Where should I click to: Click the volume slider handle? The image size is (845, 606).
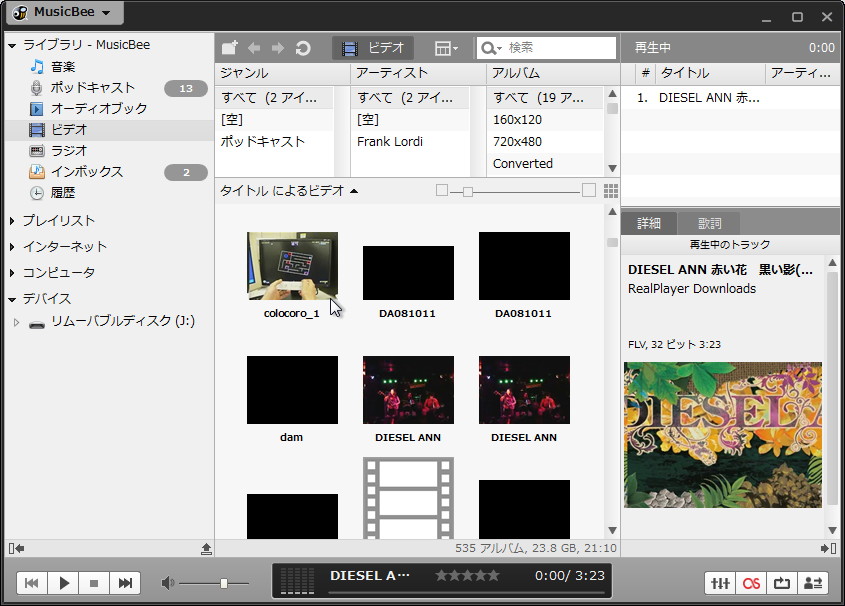(x=224, y=582)
